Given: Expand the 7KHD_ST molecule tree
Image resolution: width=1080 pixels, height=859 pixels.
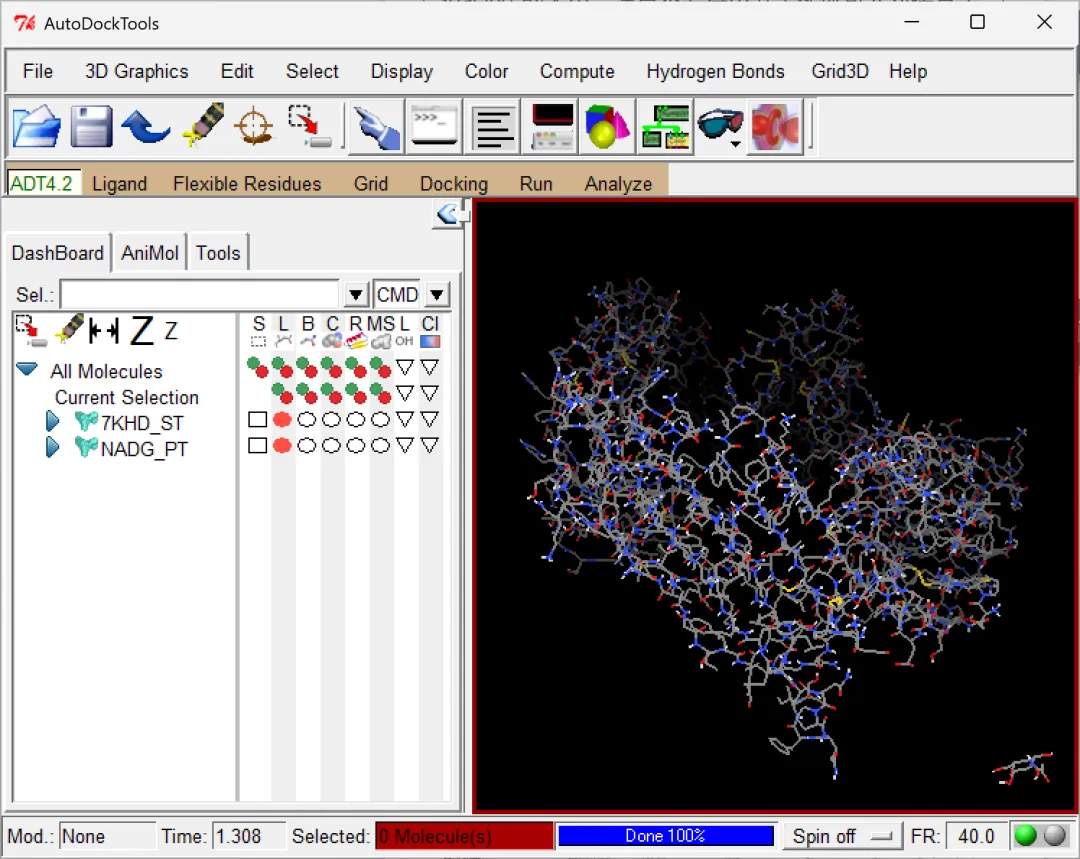Looking at the screenshot, I should coord(52,421).
